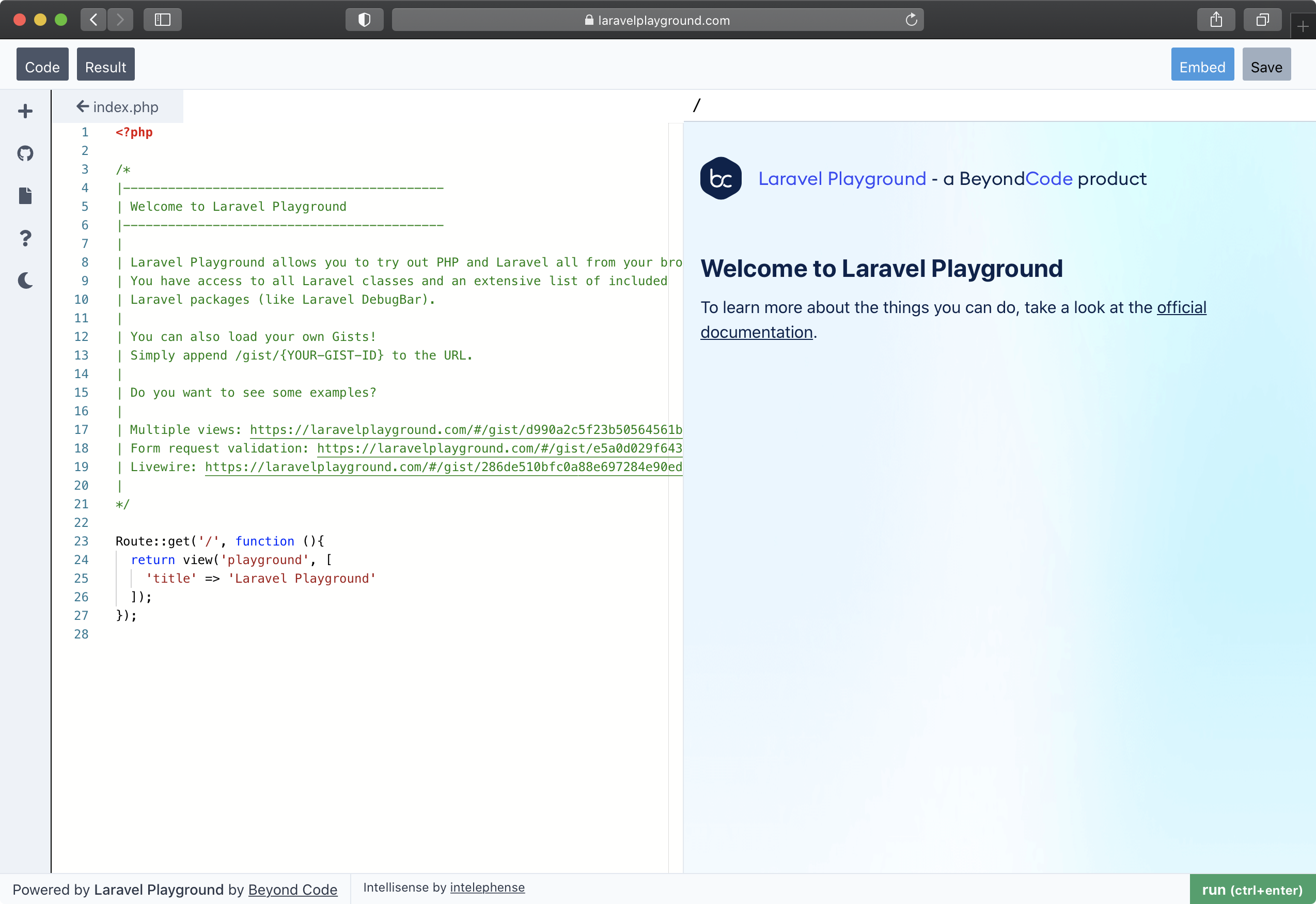Viewport: 1316px width, 904px height.
Task: Open the Livewire gist URL on line 19
Action: point(443,467)
